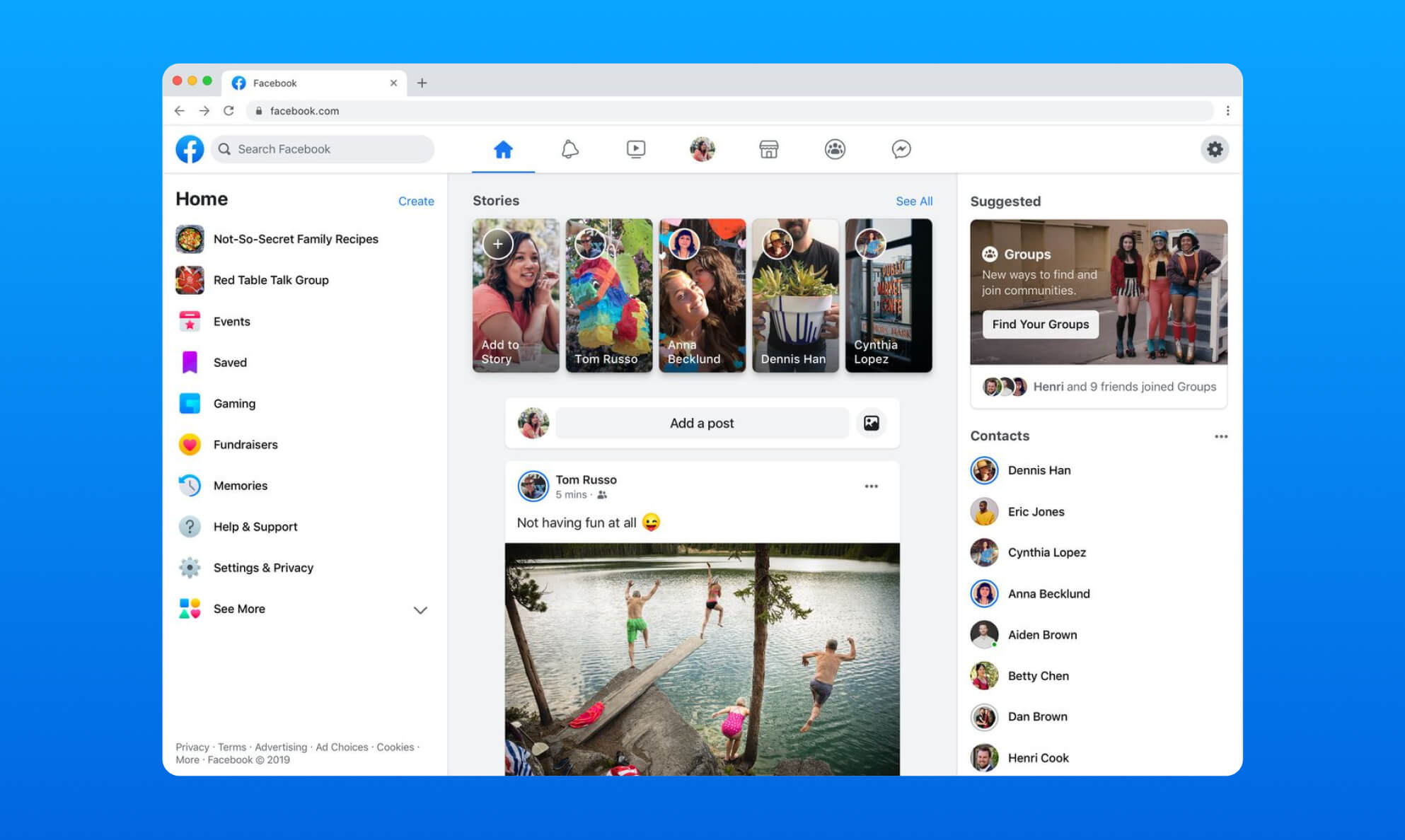Open the Marketplace storefront icon
1405x840 pixels.
pyautogui.click(x=768, y=149)
